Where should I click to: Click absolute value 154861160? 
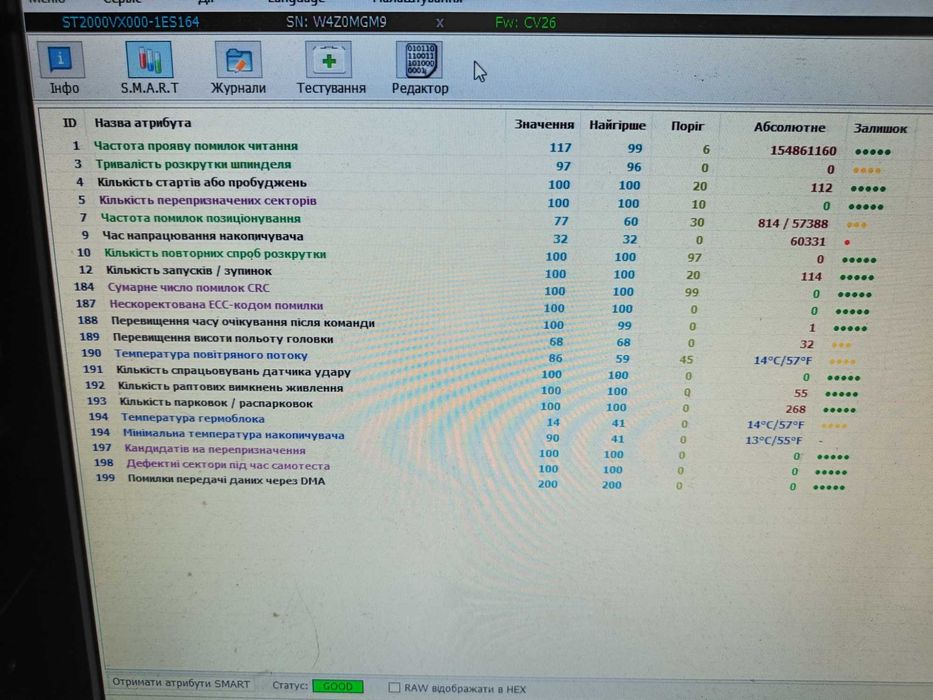click(x=803, y=151)
